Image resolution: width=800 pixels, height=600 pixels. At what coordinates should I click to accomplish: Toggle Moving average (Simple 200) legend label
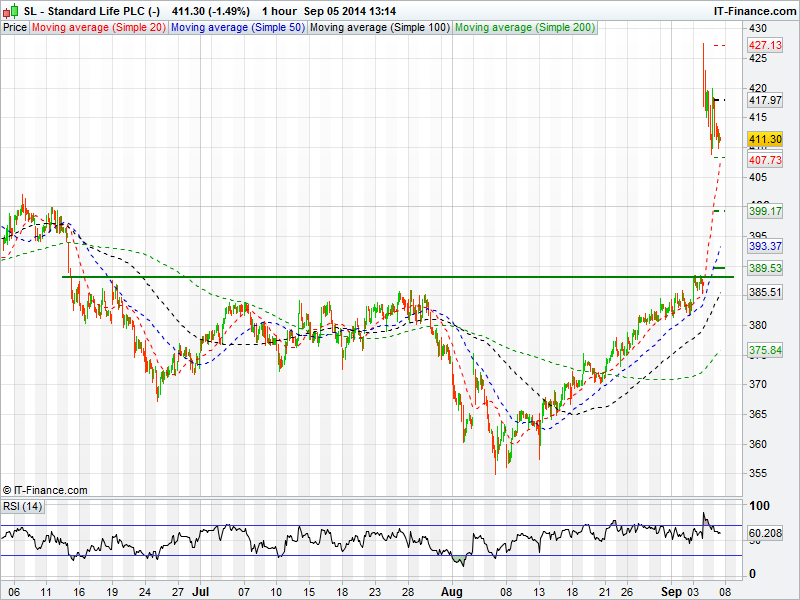pyautogui.click(x=524, y=28)
